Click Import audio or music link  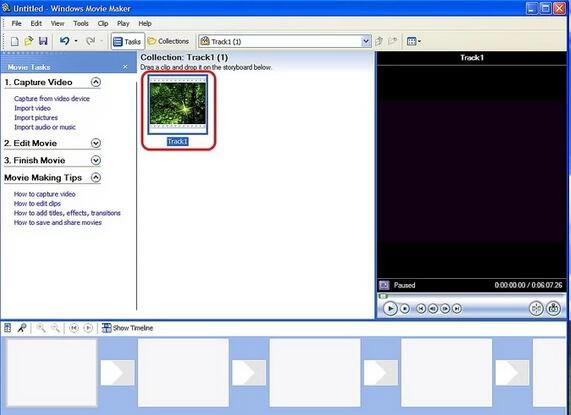[x=45, y=127]
